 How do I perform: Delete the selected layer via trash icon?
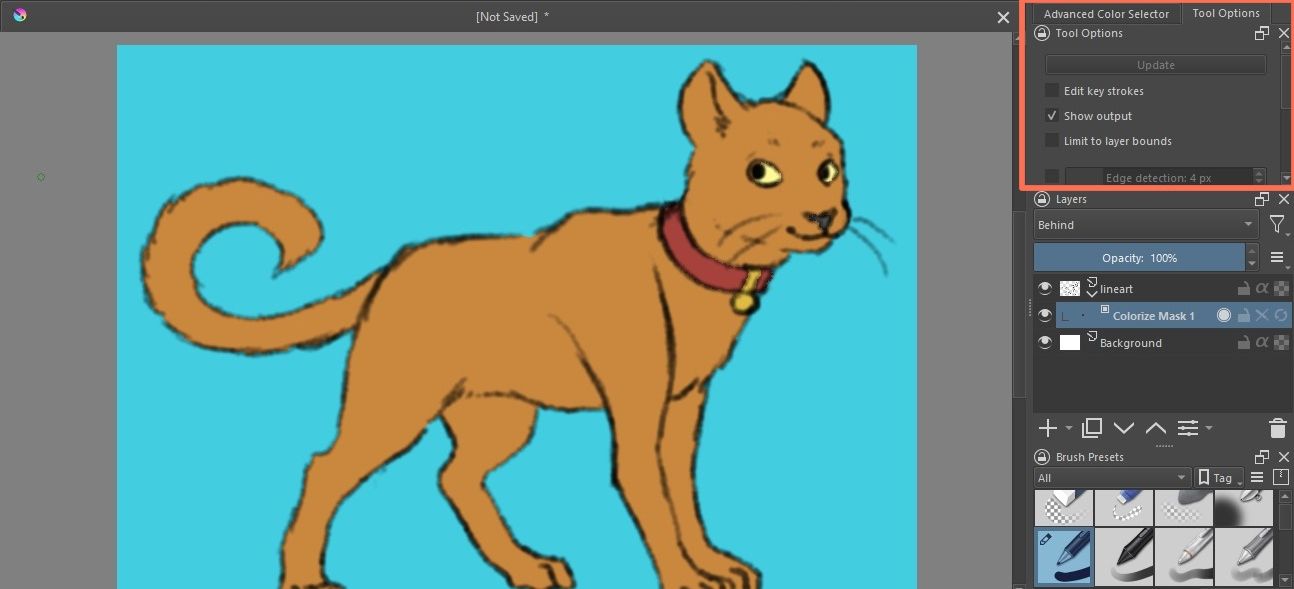[x=1277, y=428]
